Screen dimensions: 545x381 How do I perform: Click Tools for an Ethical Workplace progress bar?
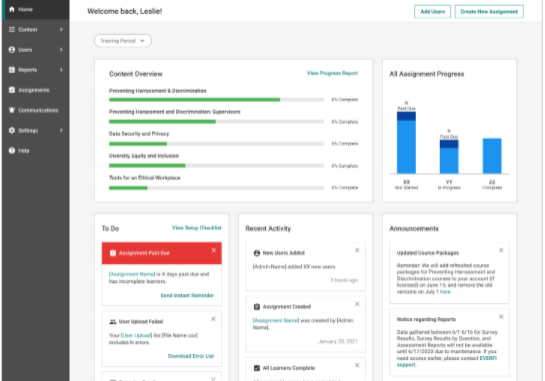click(216, 188)
